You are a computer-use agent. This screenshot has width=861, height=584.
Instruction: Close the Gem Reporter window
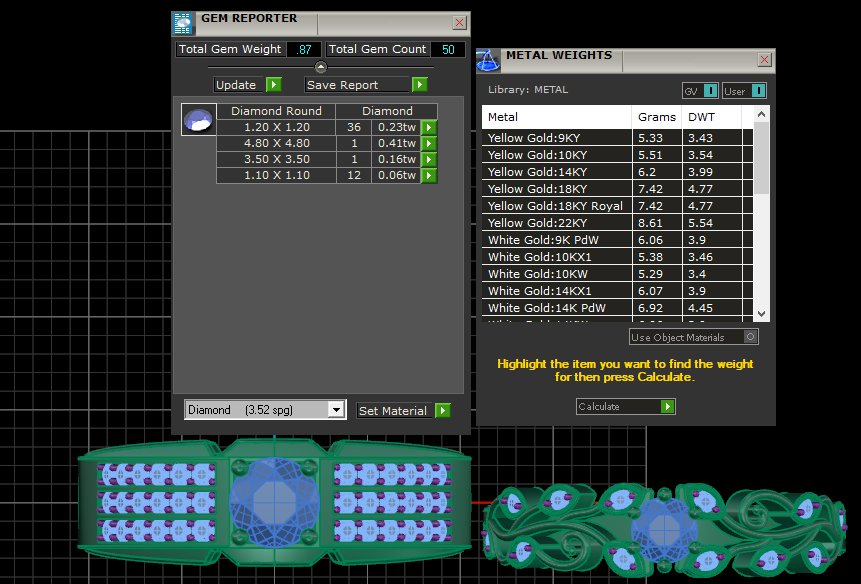point(460,23)
